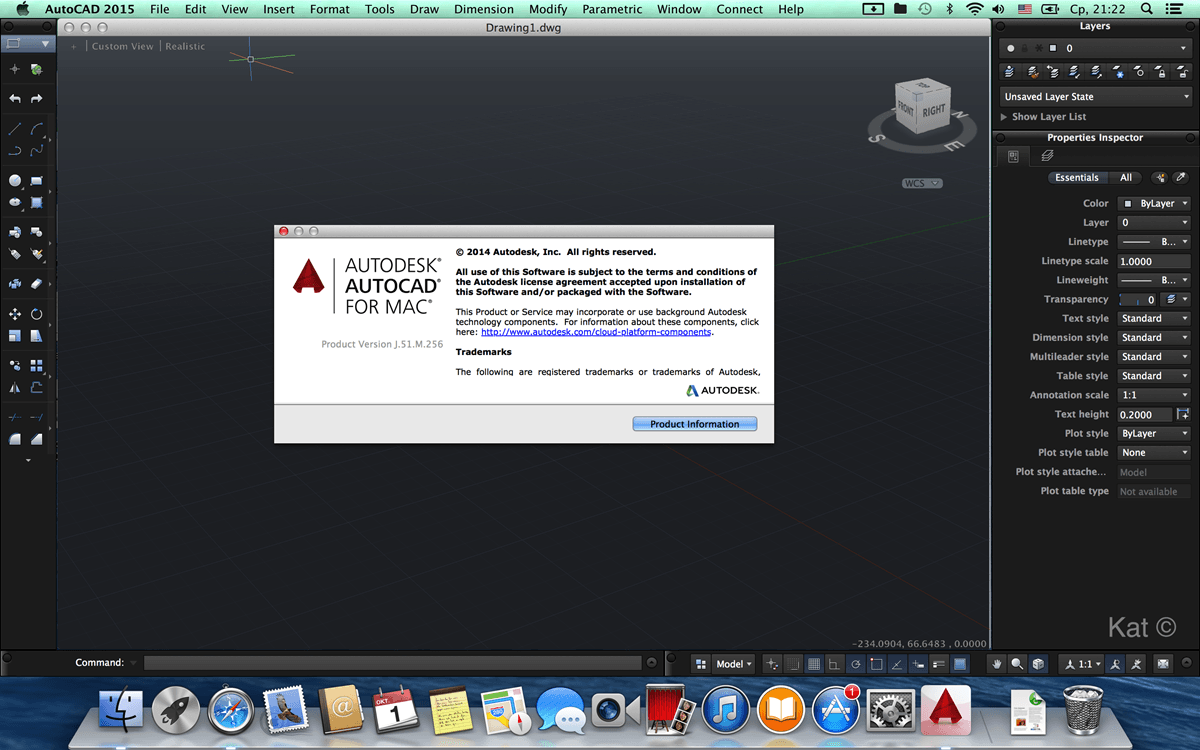Open the Dimension menu
1200x750 pixels.
484,9
